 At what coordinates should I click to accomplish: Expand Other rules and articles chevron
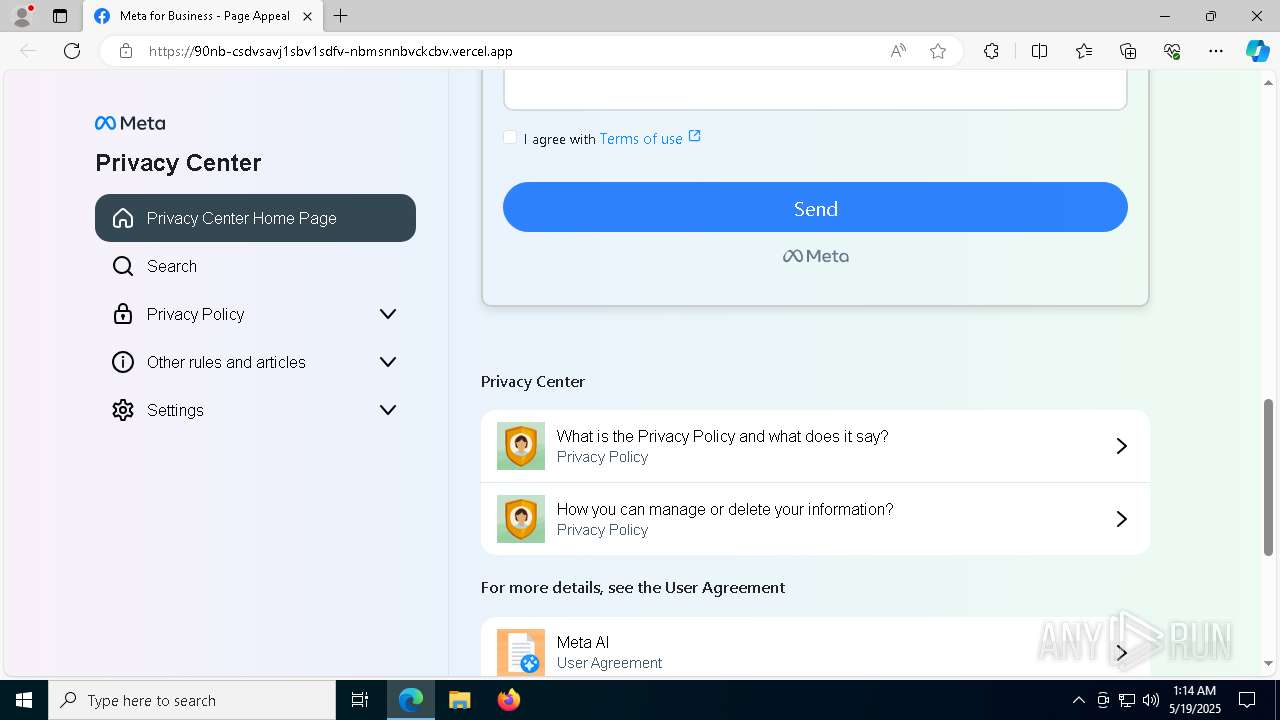coord(388,362)
